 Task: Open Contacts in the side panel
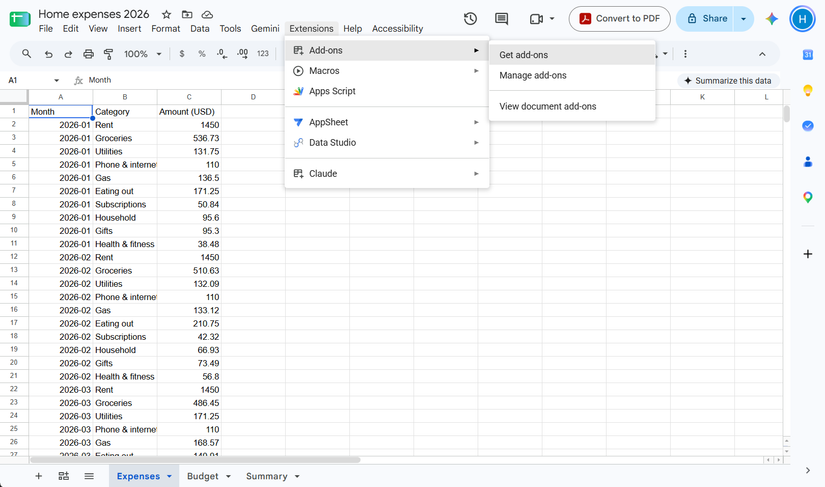(x=808, y=162)
